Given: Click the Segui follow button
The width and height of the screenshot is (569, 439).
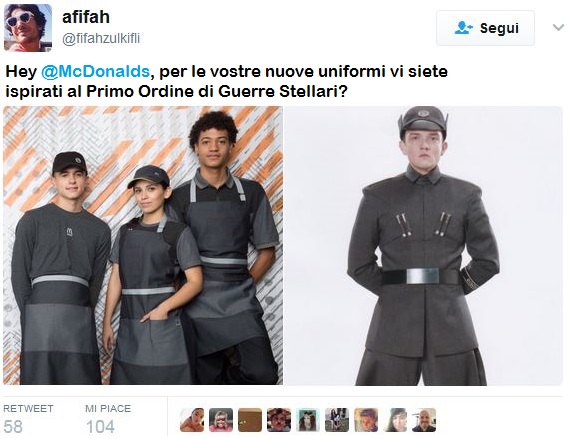Looking at the screenshot, I should [485, 28].
